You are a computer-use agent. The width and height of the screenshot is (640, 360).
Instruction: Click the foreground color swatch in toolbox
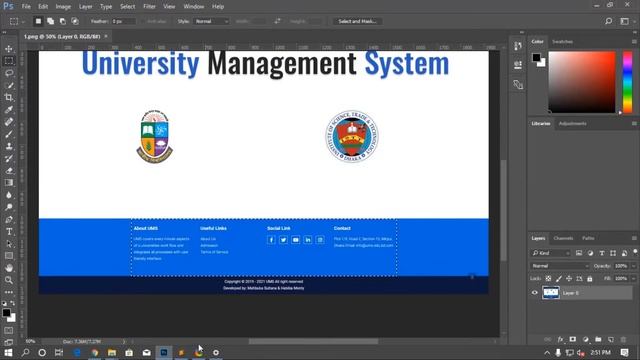pyautogui.click(x=6, y=313)
